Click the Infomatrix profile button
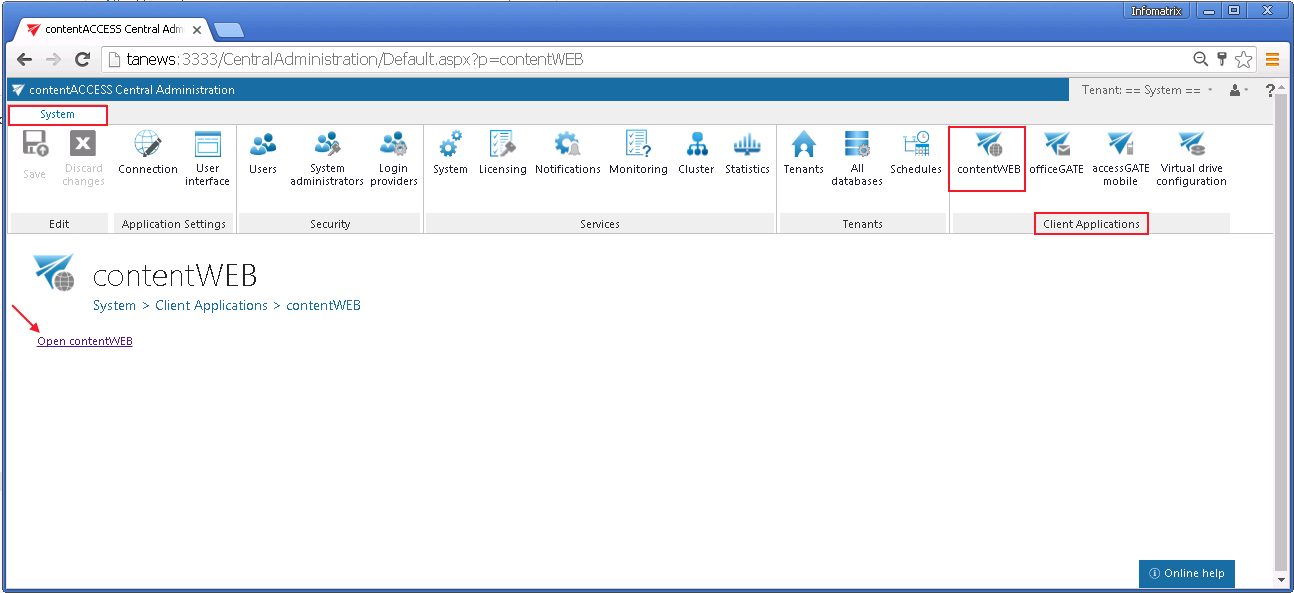This screenshot has height=593, width=1294. tap(1156, 11)
